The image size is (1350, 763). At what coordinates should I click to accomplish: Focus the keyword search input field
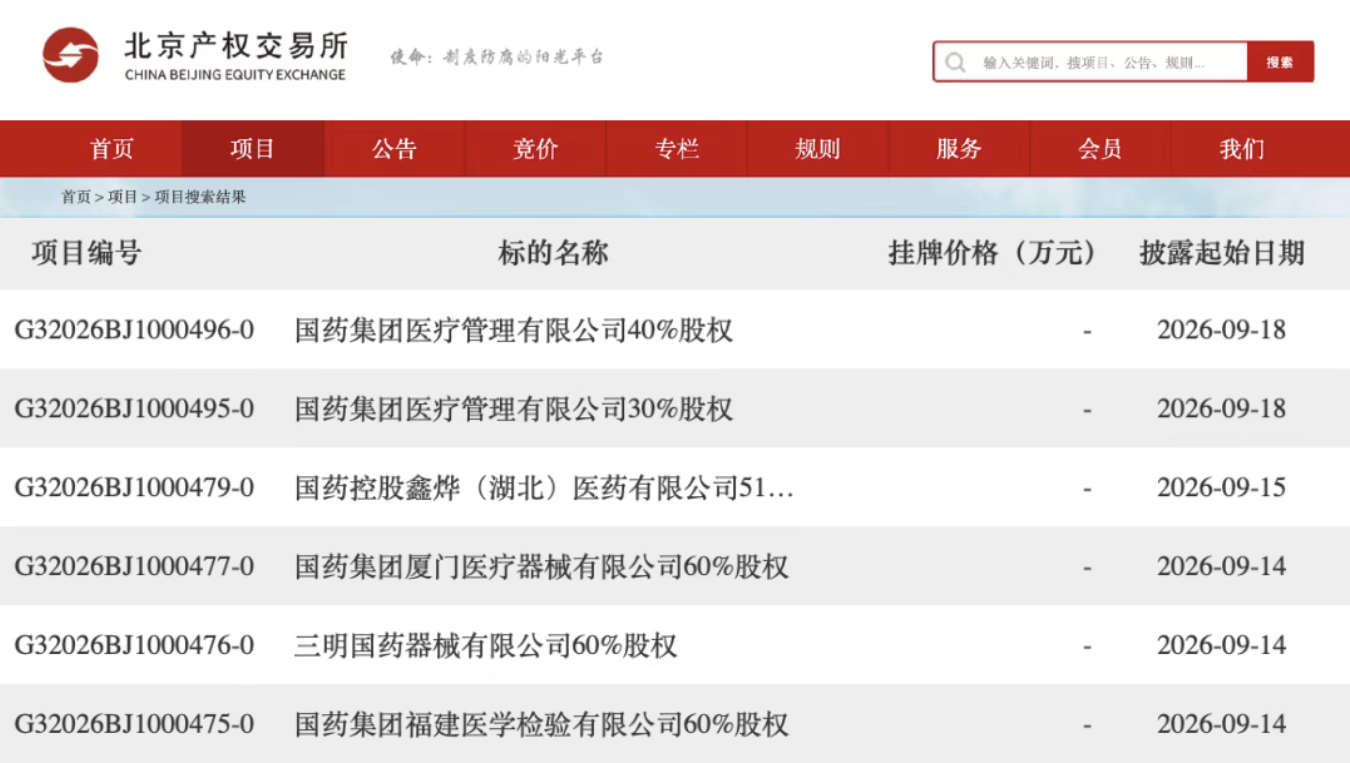point(1090,62)
